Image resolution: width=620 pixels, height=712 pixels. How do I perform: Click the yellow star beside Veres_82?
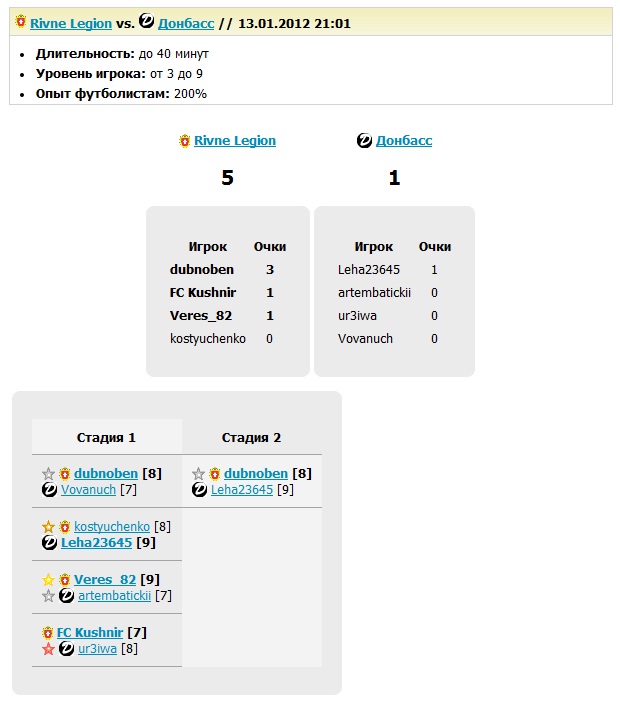point(48,579)
